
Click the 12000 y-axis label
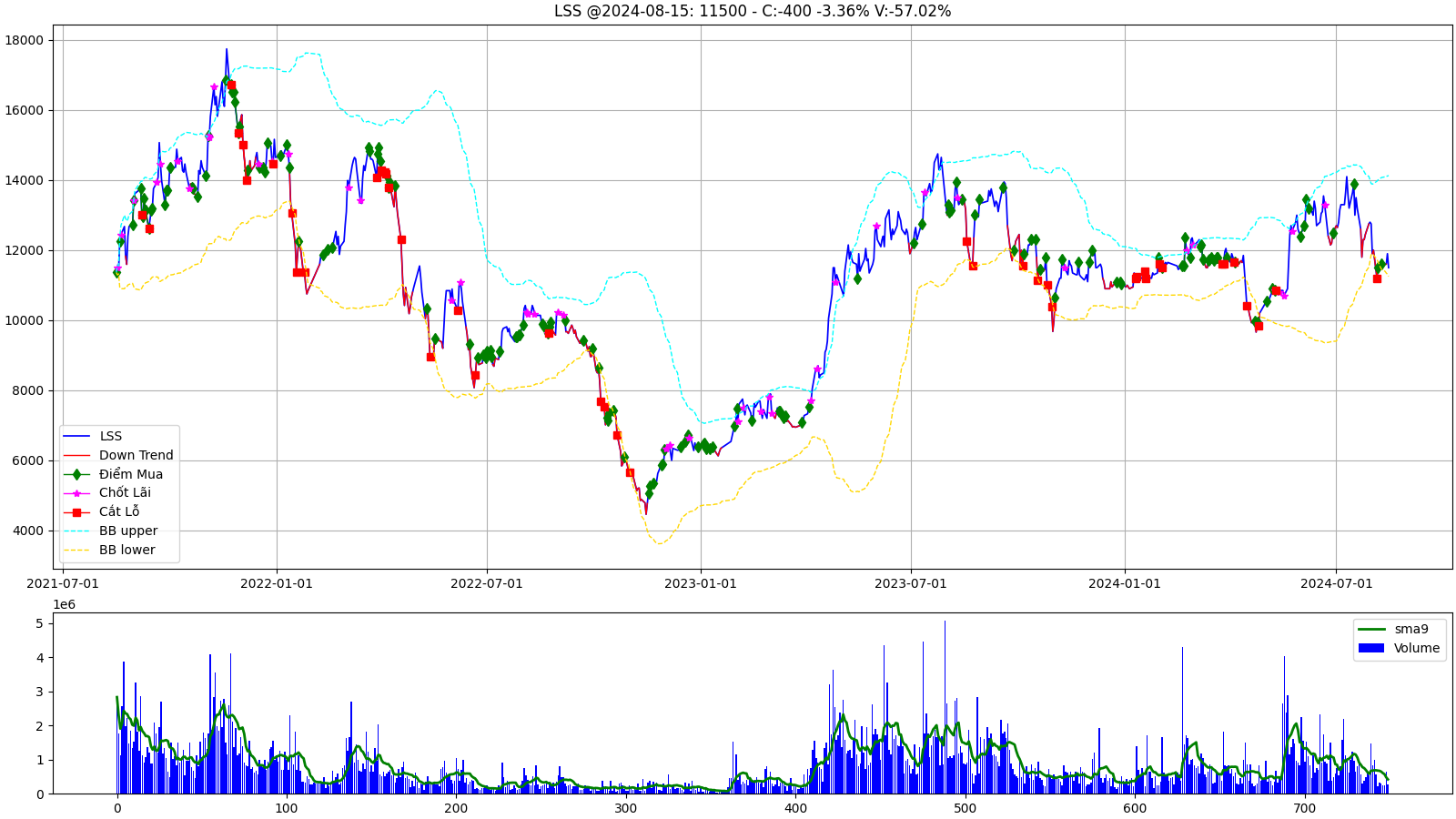pyautogui.click(x=24, y=250)
